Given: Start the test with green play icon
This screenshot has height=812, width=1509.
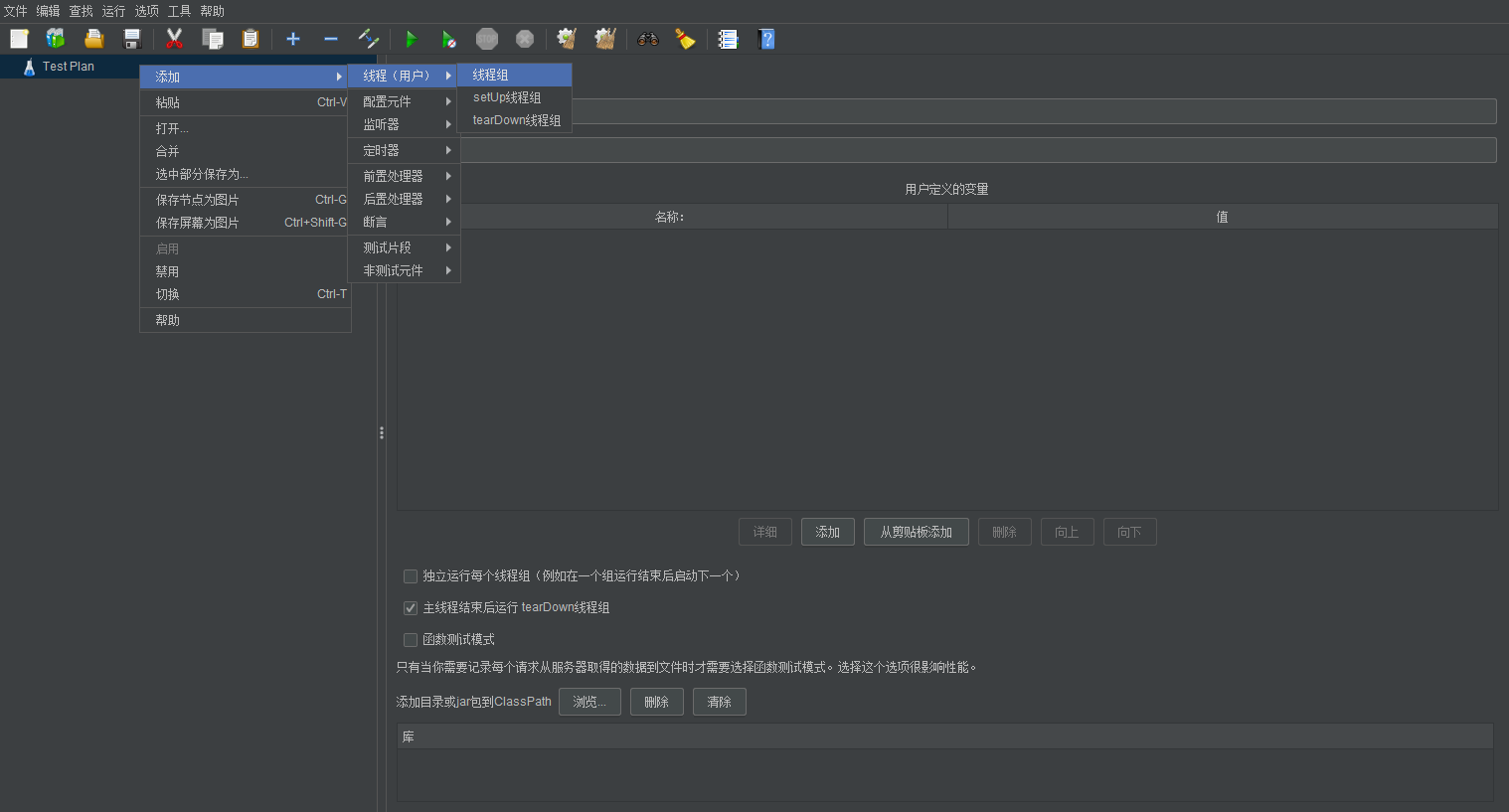Looking at the screenshot, I should click(412, 39).
